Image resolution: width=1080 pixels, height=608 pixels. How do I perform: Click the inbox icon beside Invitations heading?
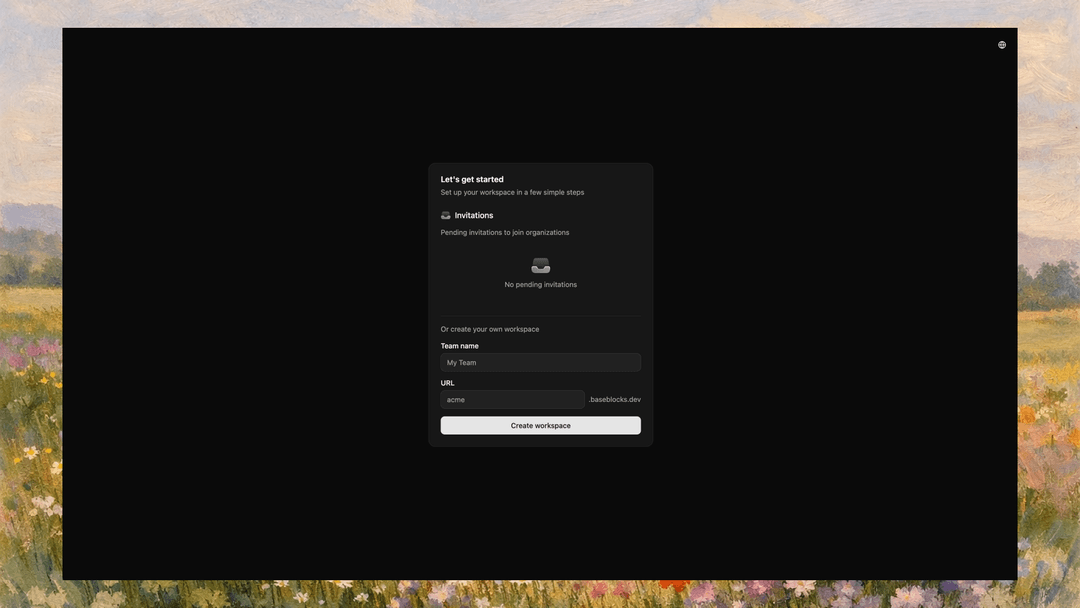(x=446, y=216)
